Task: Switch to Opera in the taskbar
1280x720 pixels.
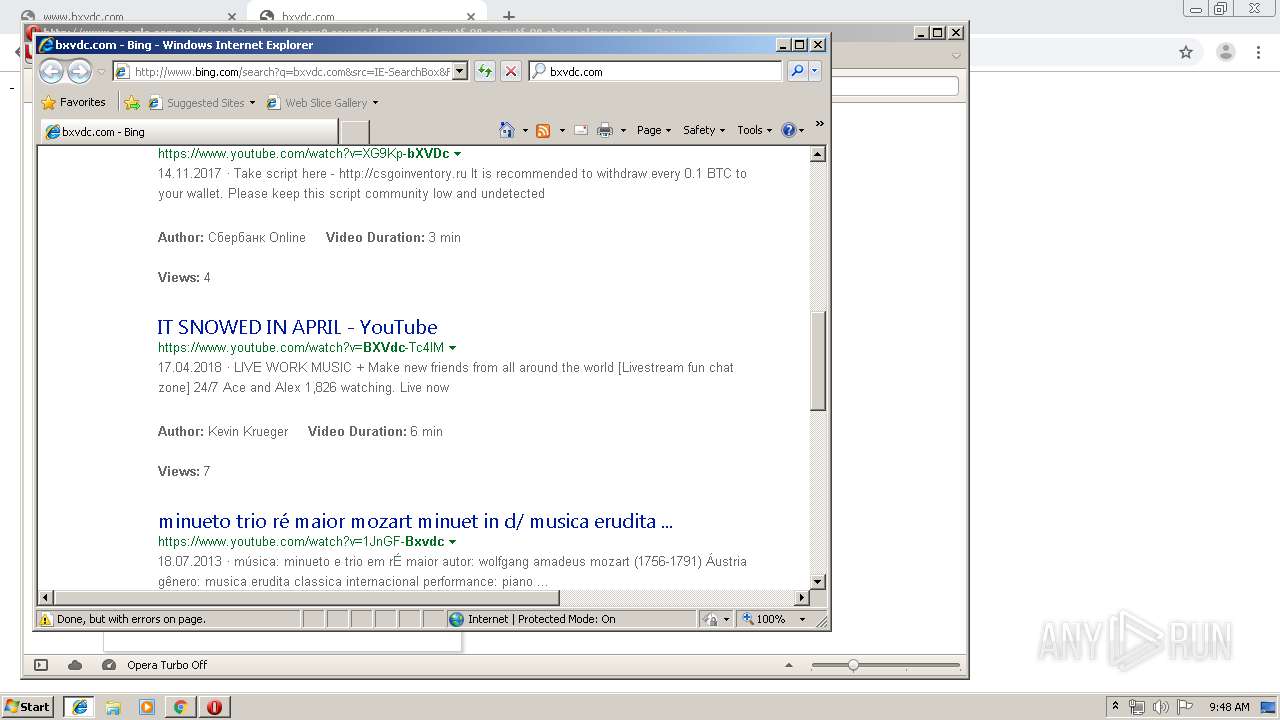Action: [215, 707]
